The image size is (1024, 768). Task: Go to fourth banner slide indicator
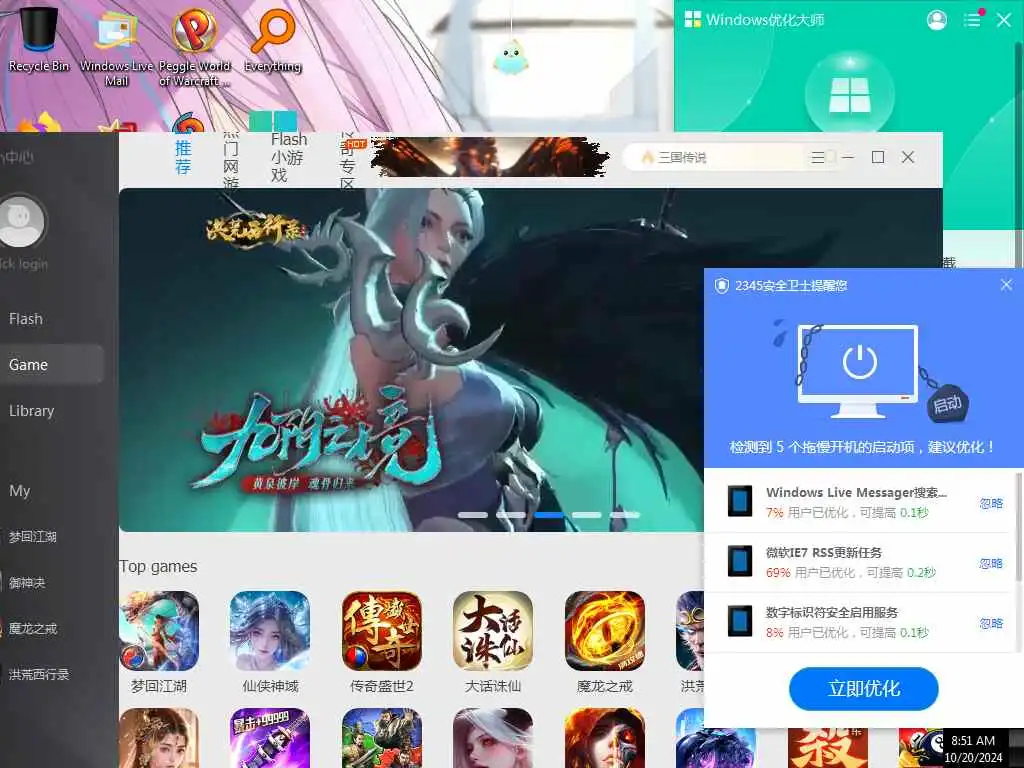[x=586, y=515]
